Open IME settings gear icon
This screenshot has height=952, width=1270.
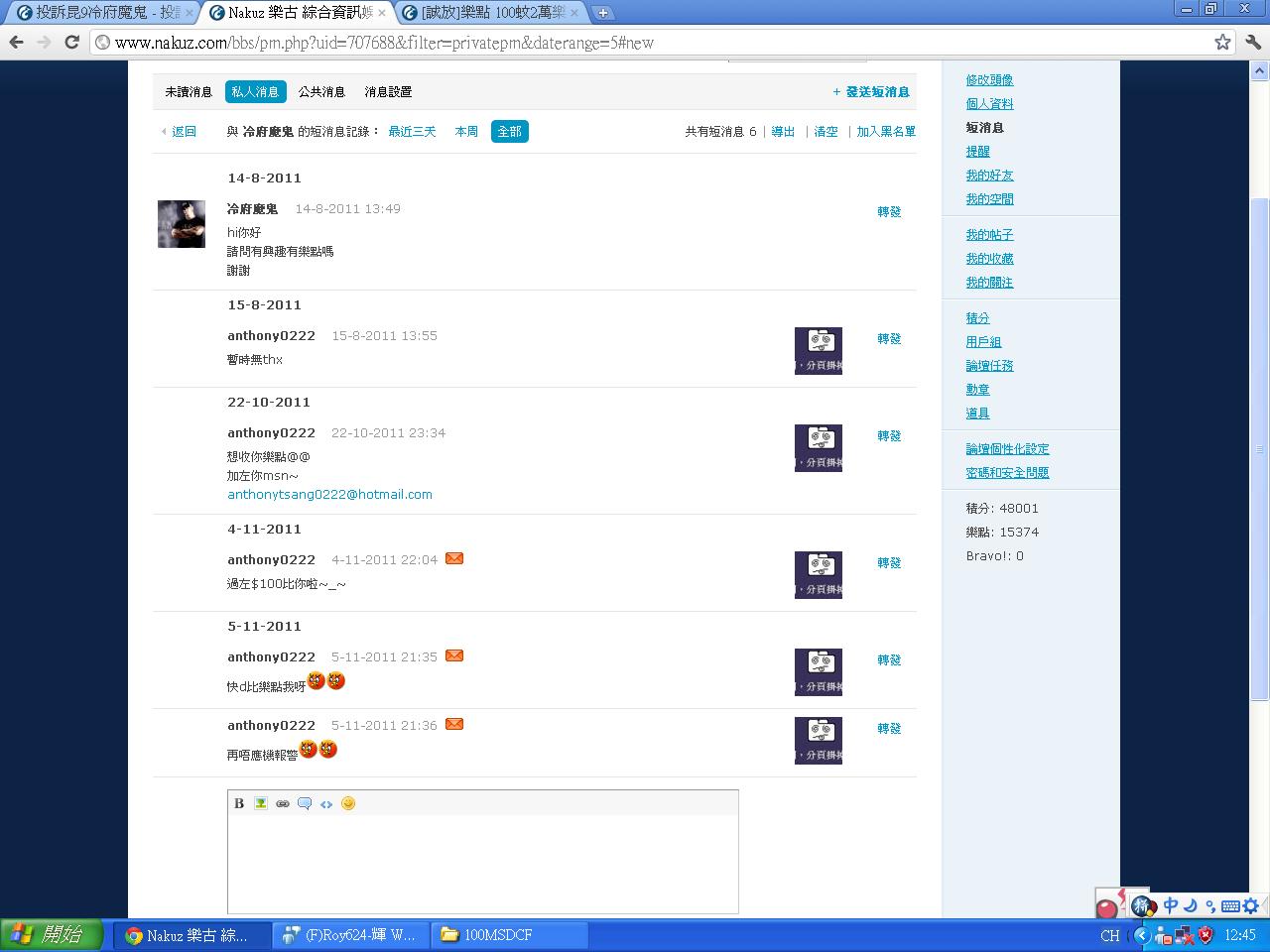coord(1251,905)
